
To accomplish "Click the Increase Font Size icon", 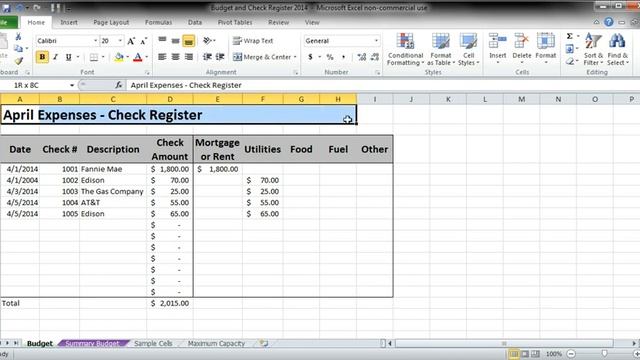I will [131, 41].
